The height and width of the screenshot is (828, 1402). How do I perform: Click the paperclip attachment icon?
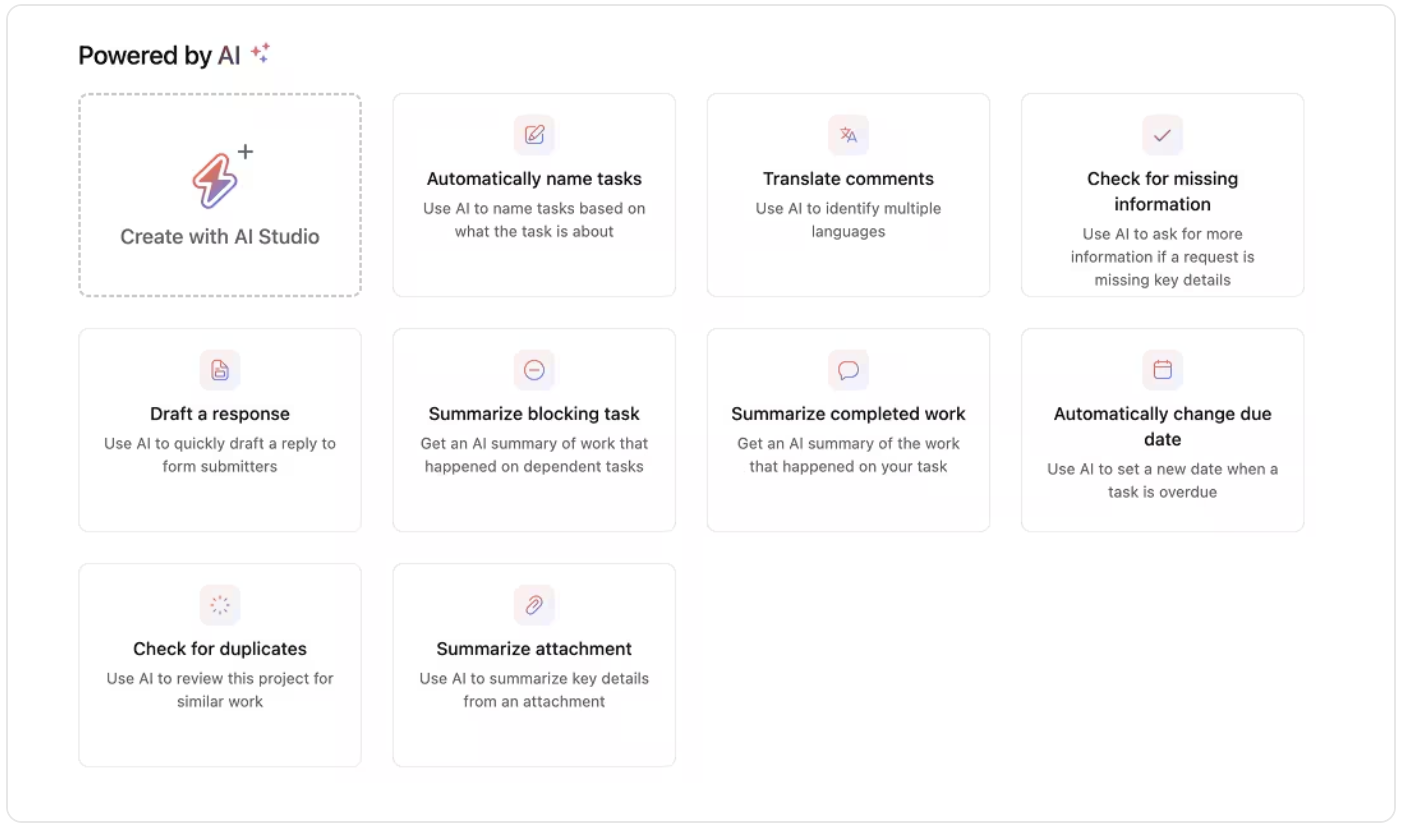point(534,605)
